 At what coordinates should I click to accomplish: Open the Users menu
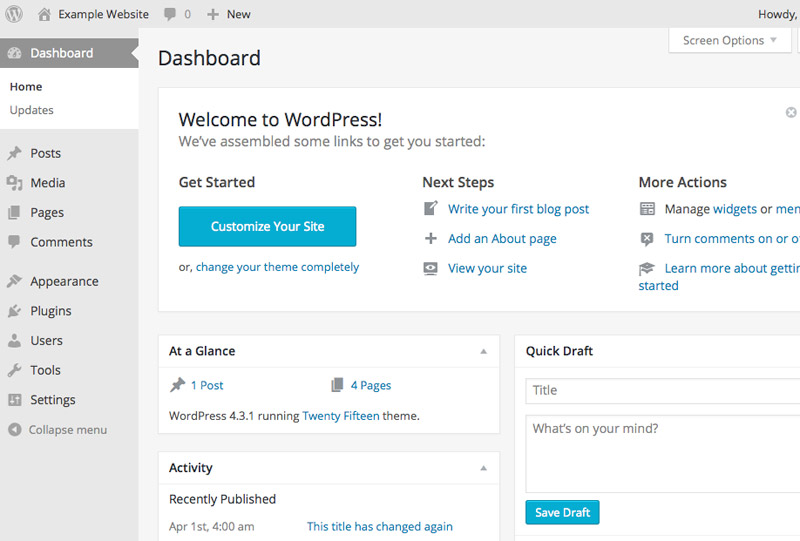[46, 340]
